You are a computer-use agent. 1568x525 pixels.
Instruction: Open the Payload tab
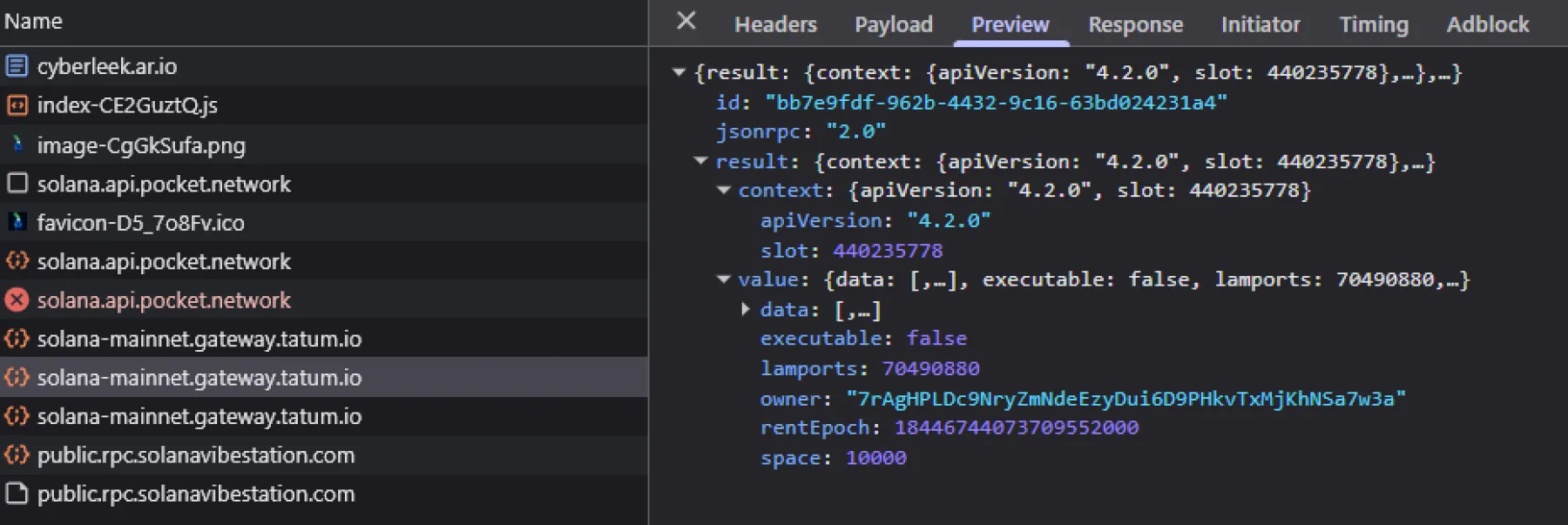(894, 24)
